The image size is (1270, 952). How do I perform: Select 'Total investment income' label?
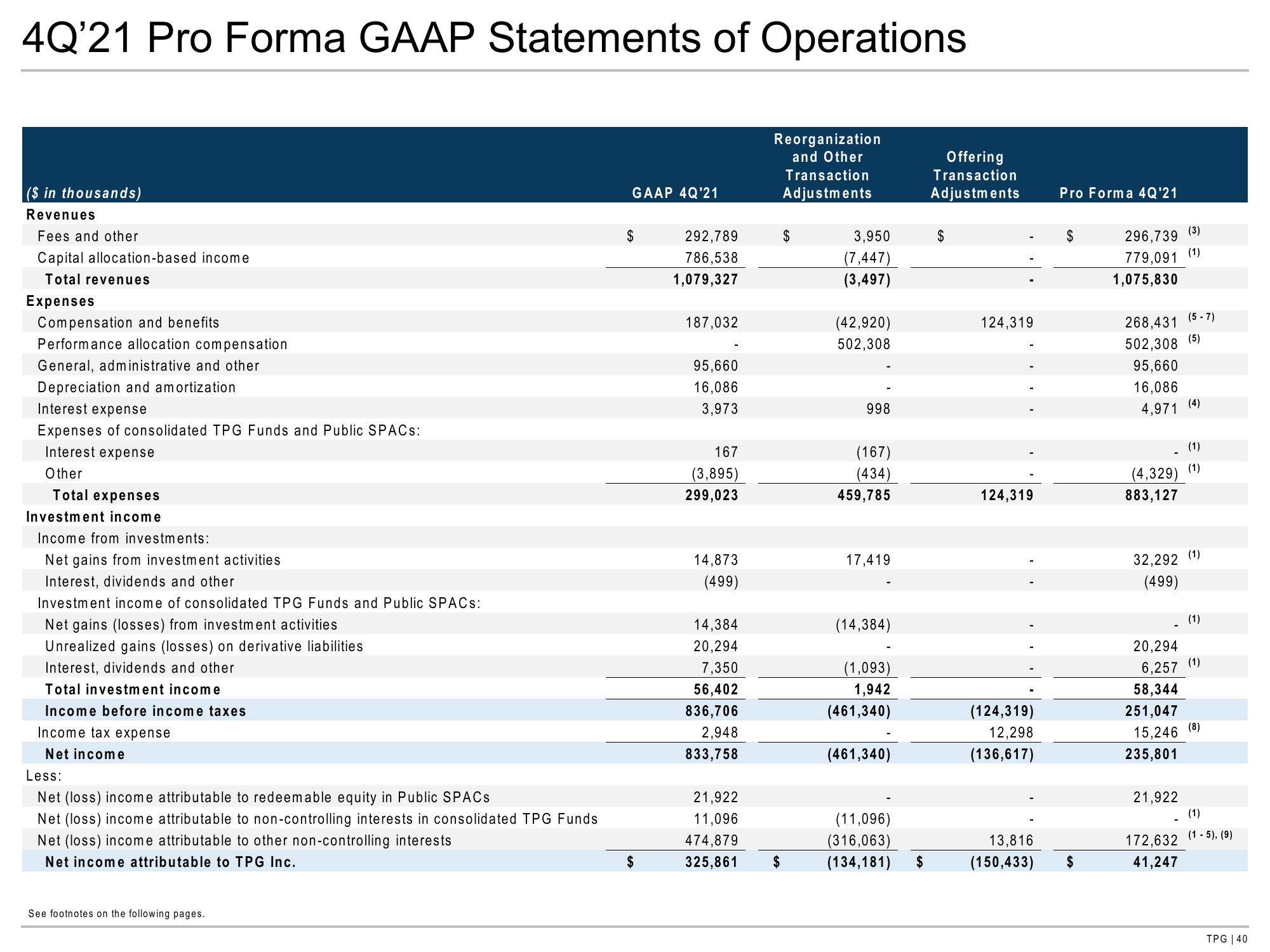click(133, 689)
